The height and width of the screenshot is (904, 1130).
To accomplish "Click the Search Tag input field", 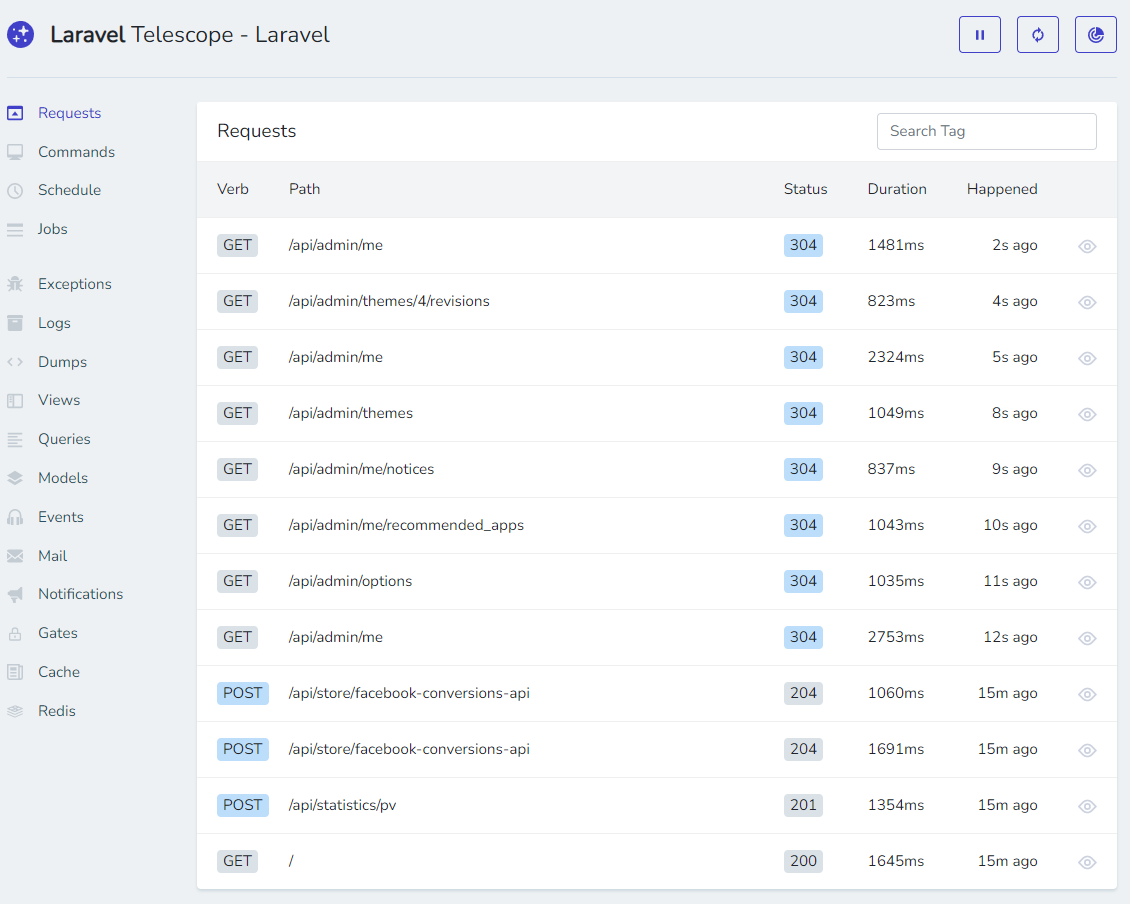I will [x=986, y=131].
